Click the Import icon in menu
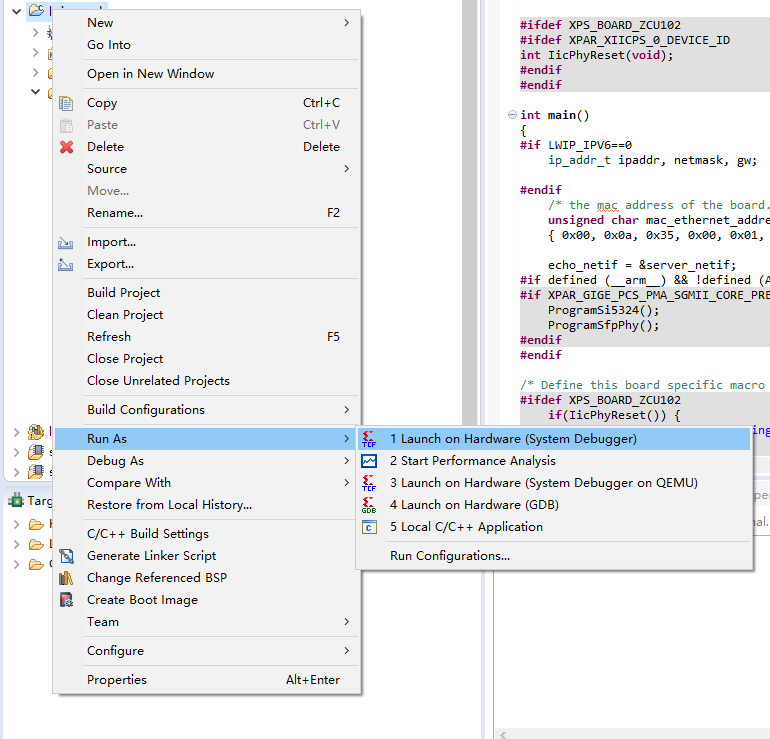The width and height of the screenshot is (770, 739). 67,242
